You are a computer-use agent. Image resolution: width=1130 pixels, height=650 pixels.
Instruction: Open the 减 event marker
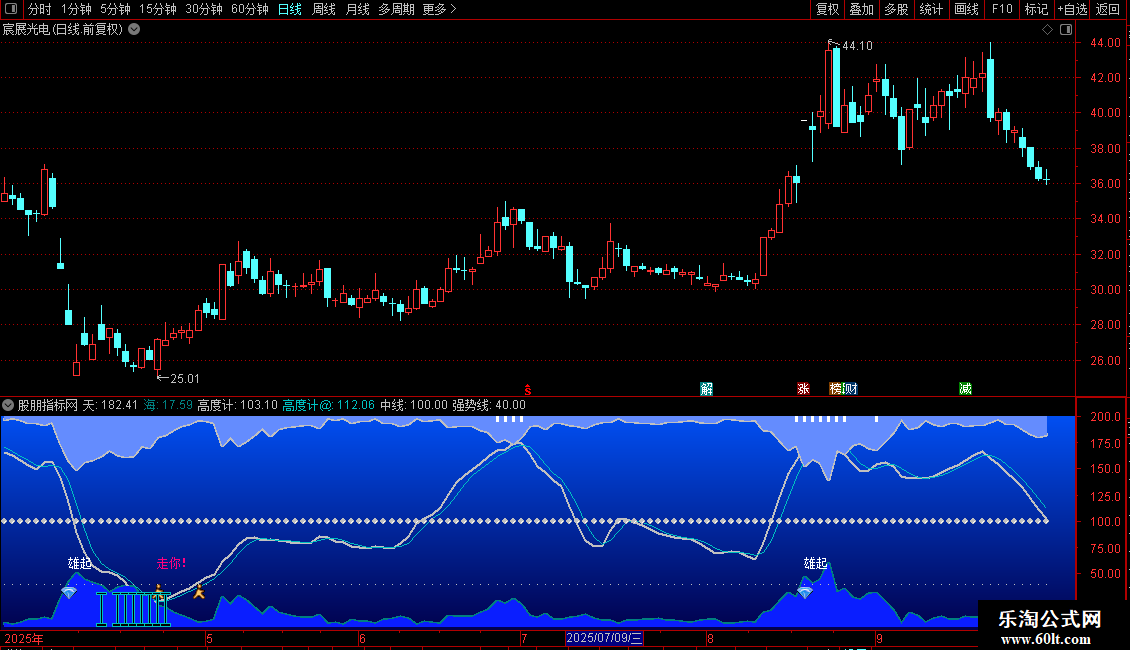965,388
